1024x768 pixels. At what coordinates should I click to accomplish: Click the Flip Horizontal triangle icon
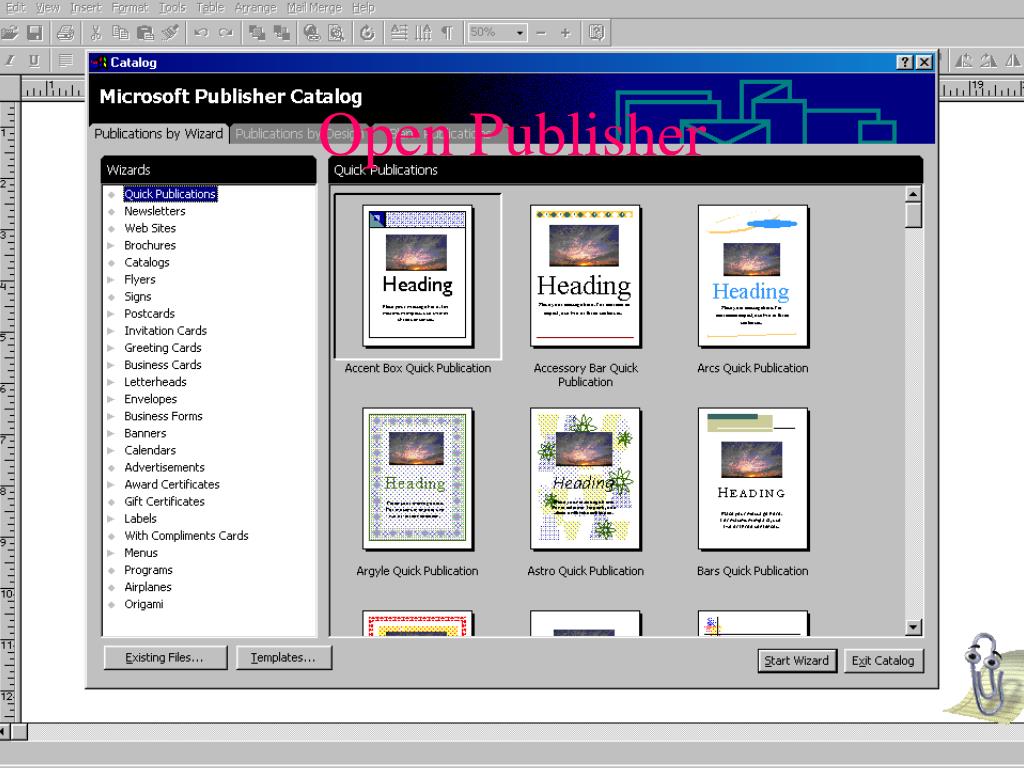1013,61
